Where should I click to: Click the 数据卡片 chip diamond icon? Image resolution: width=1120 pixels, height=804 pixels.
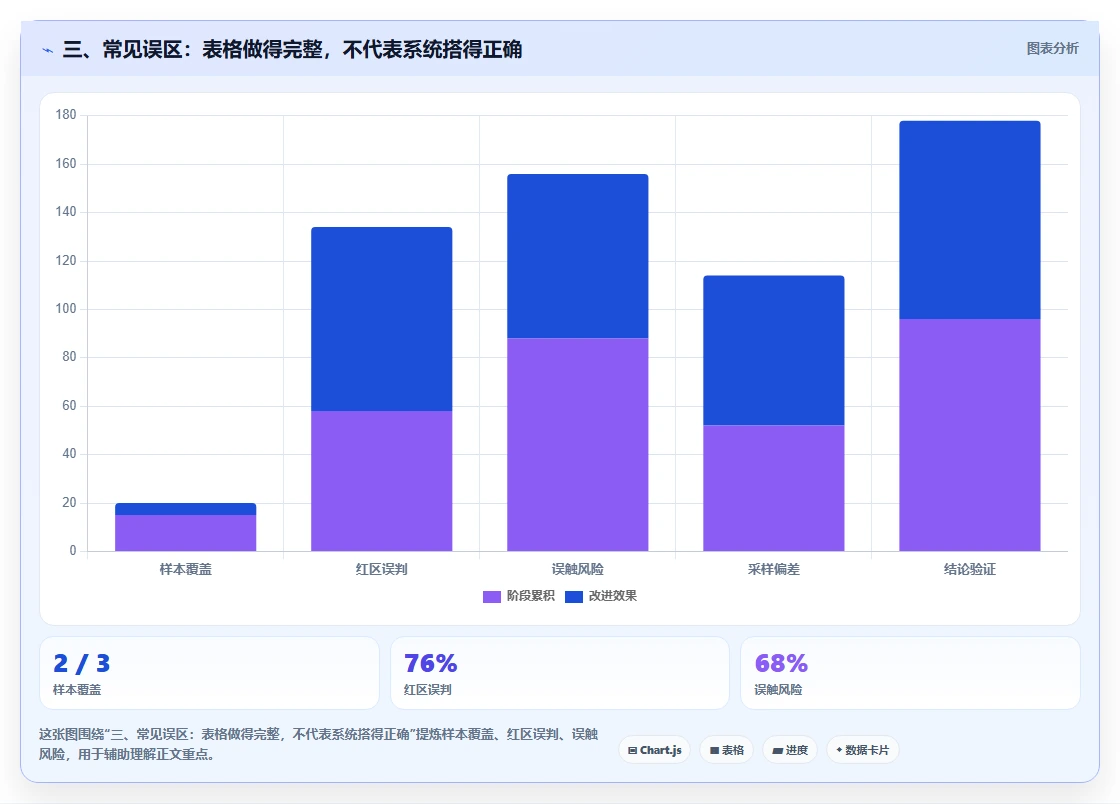[839, 750]
